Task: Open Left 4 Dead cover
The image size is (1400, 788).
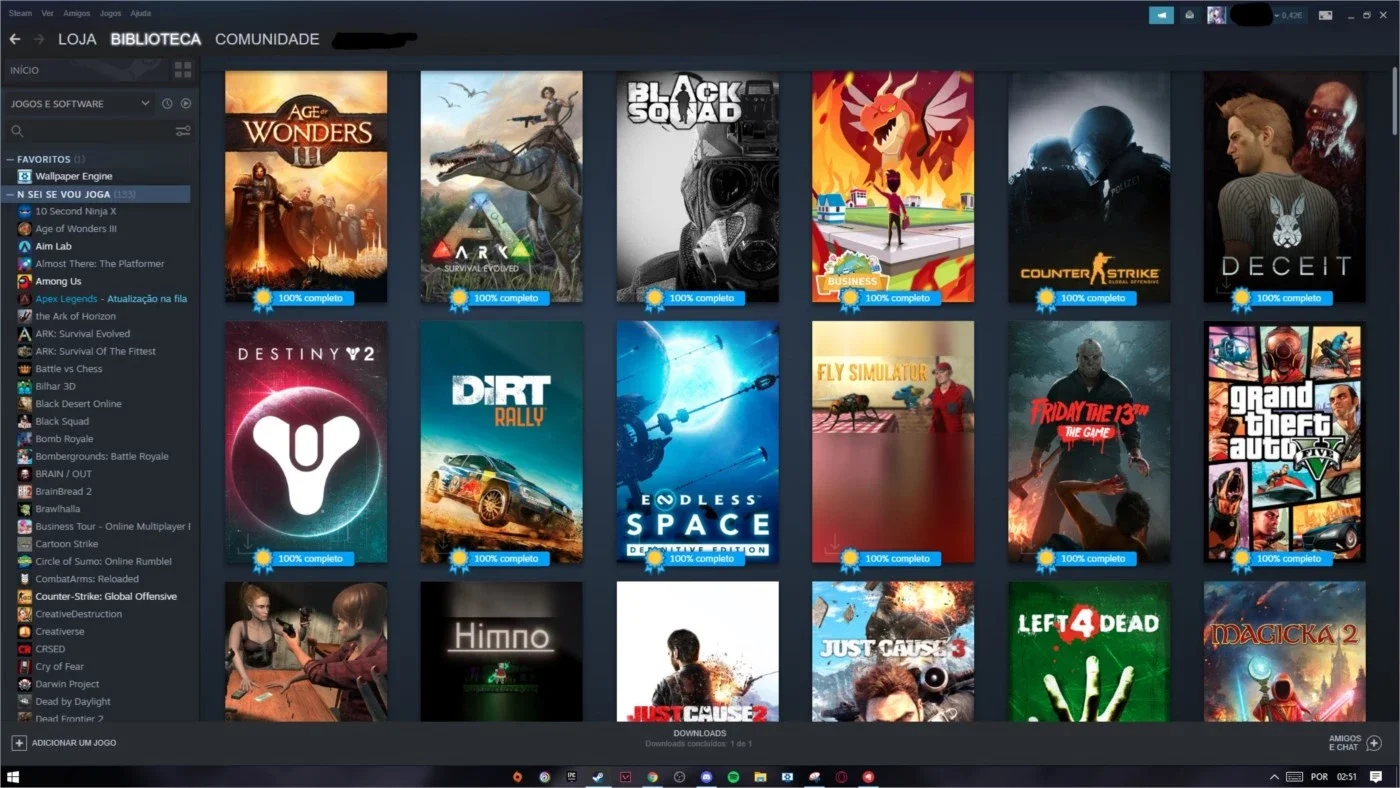Action: (1089, 651)
